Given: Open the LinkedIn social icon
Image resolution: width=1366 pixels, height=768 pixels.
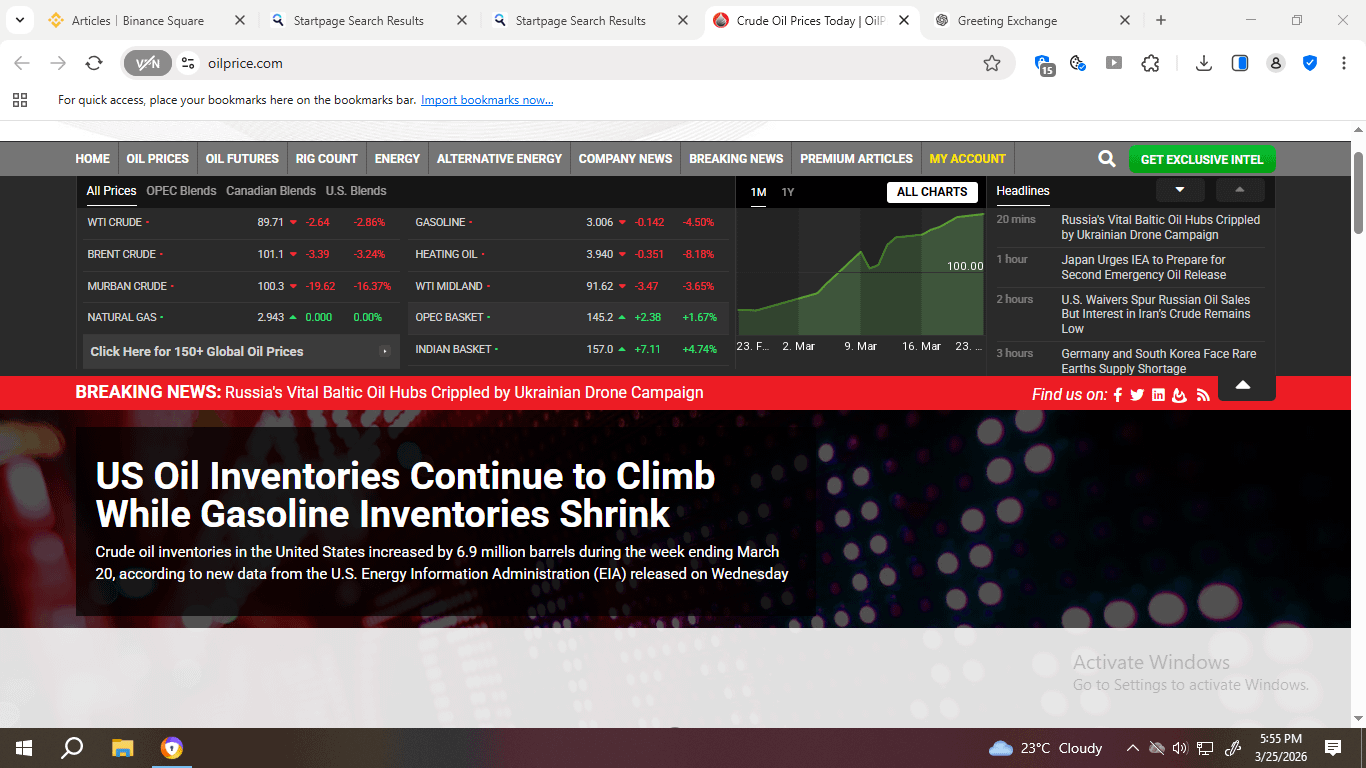Looking at the screenshot, I should [x=1158, y=395].
